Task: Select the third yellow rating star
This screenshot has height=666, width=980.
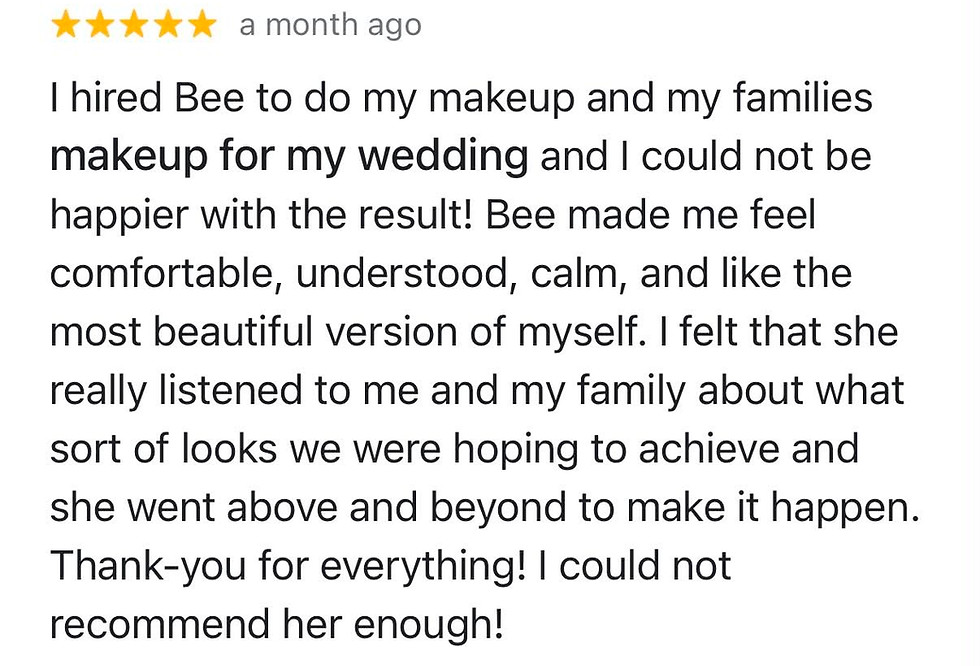Action: pos(134,26)
